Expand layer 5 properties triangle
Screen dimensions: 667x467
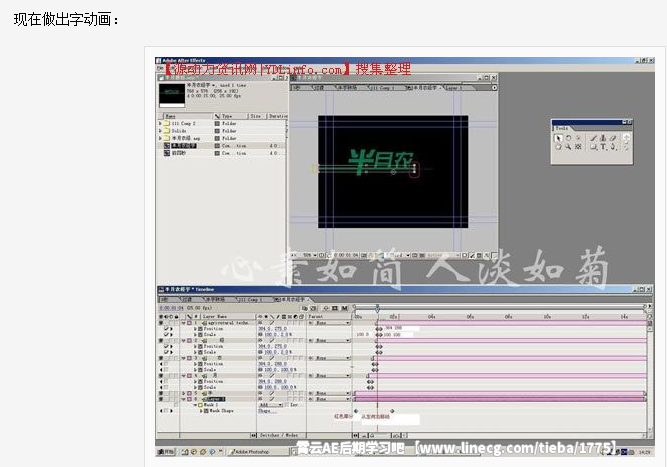(x=184, y=393)
